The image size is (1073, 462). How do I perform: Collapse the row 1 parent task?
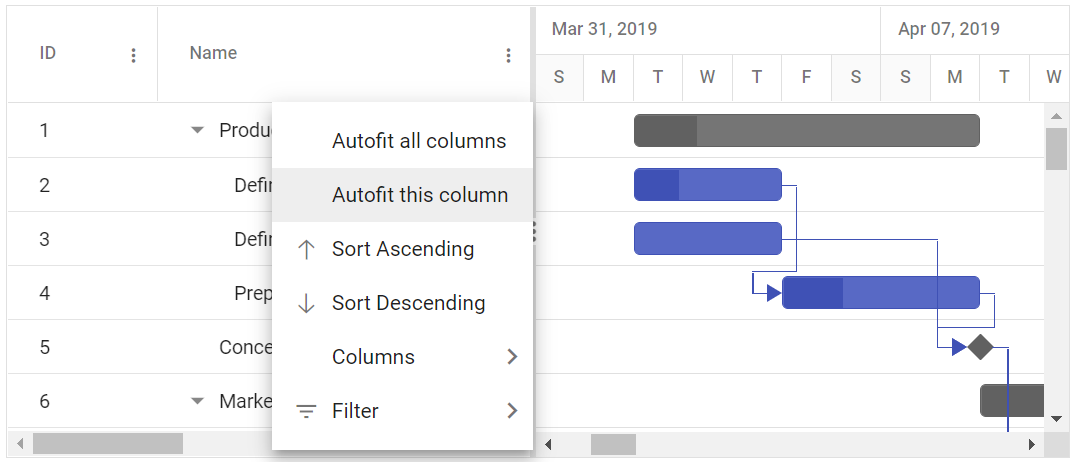coord(197,130)
